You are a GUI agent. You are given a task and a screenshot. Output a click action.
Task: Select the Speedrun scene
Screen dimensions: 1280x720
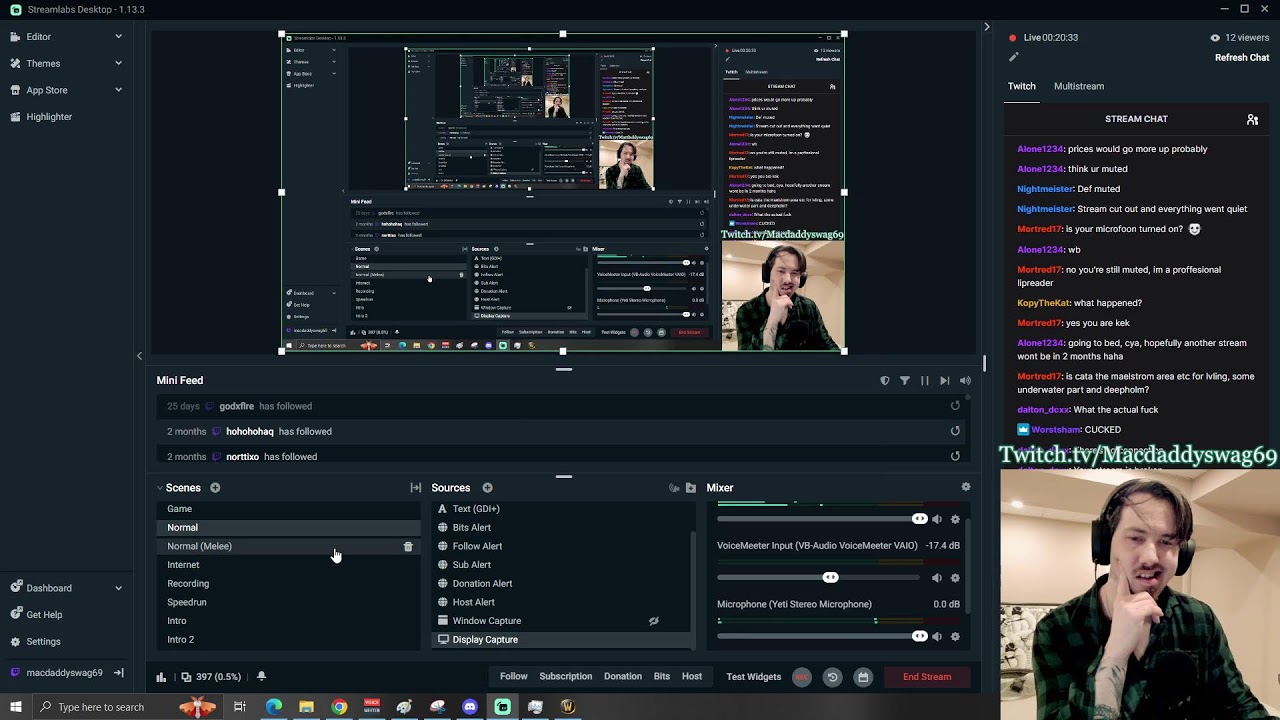tap(288, 603)
